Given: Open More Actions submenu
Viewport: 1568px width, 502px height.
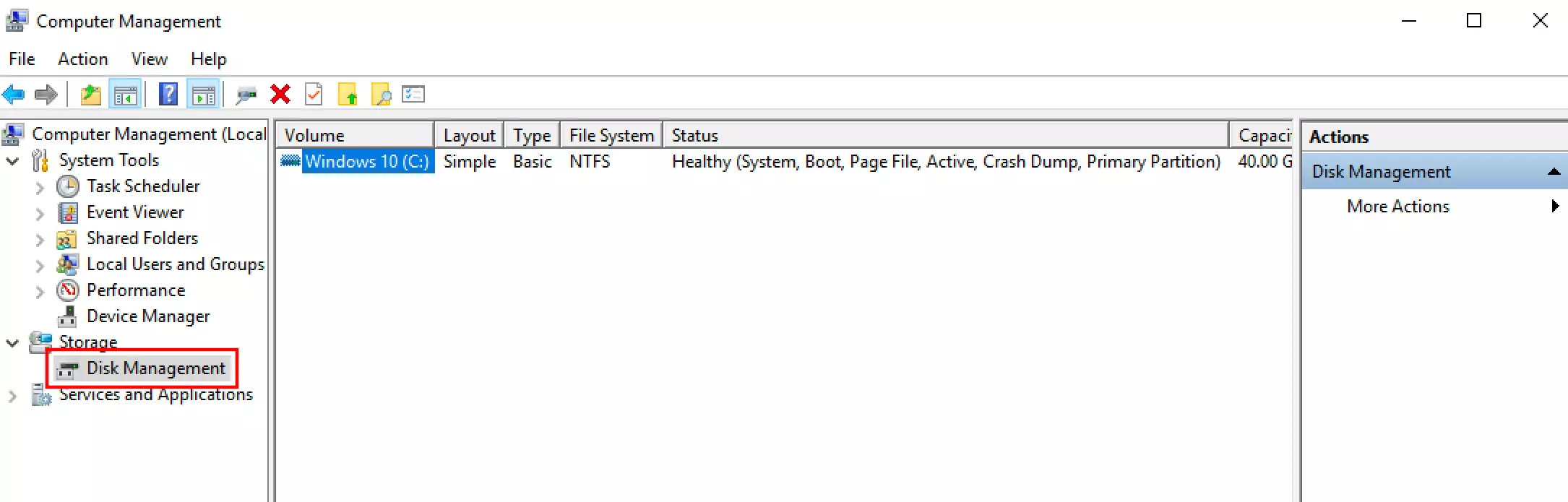Looking at the screenshot, I should tap(1397, 207).
